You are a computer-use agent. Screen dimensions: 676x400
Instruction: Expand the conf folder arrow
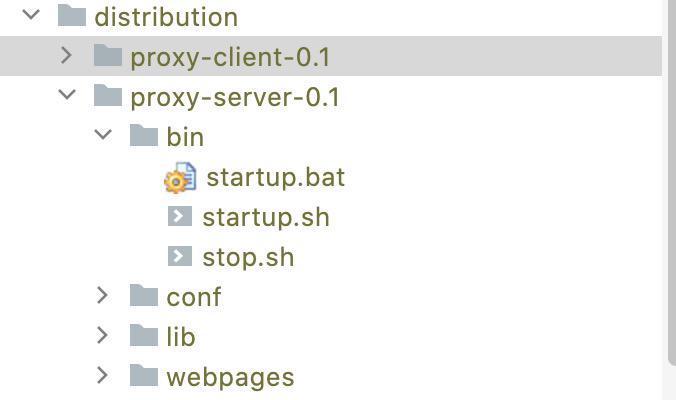tap(103, 296)
